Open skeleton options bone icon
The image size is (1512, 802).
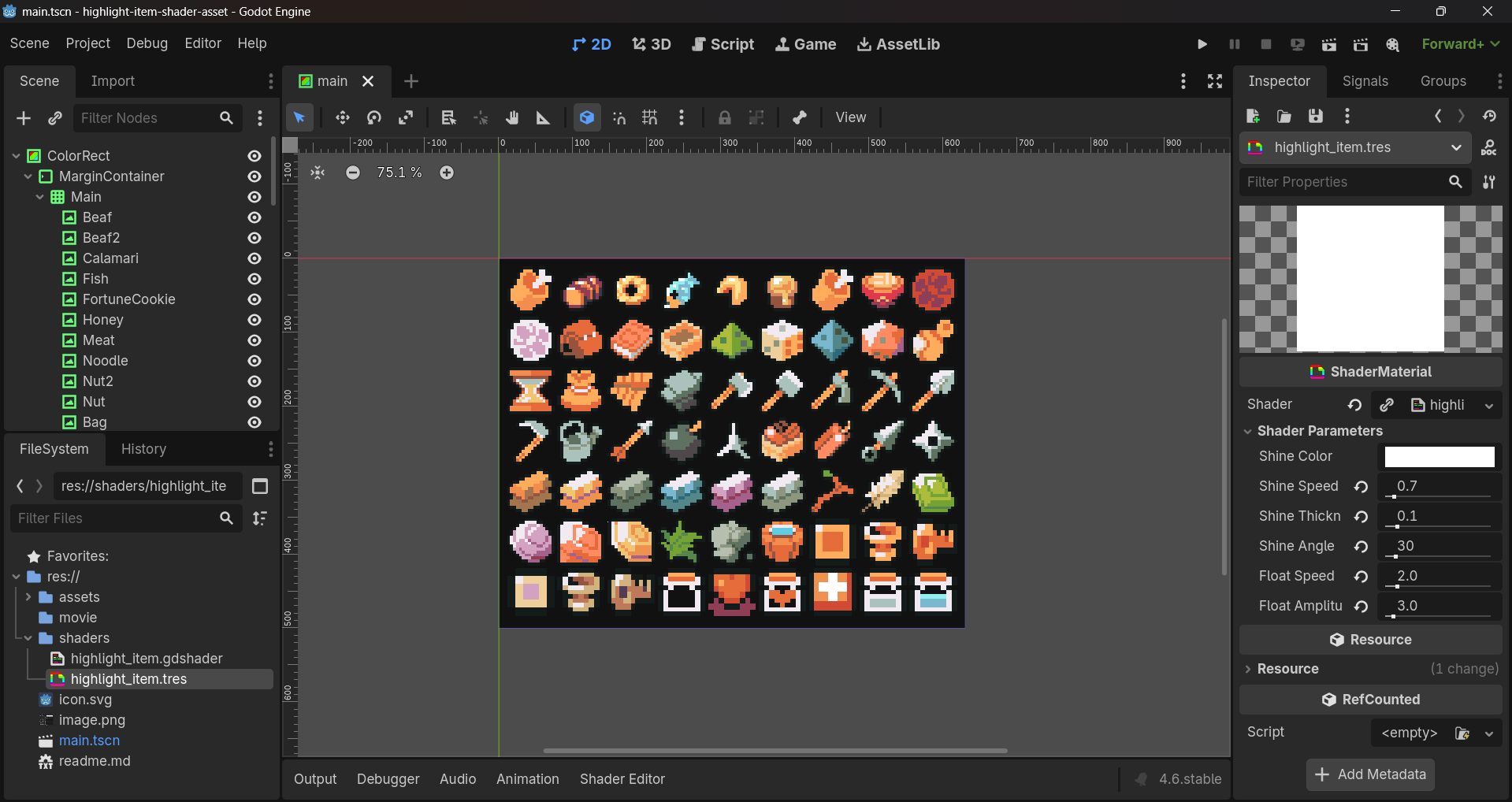[800, 117]
